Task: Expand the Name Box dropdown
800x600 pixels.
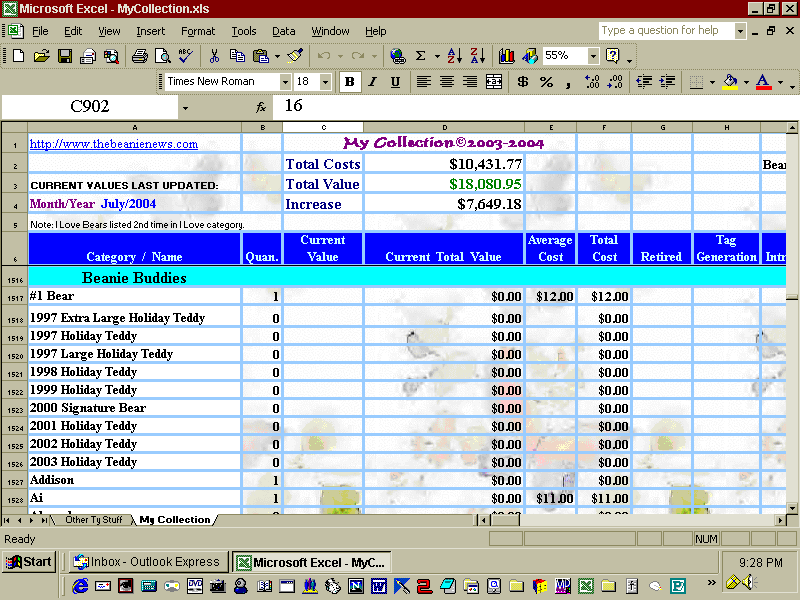Action: coord(185,107)
